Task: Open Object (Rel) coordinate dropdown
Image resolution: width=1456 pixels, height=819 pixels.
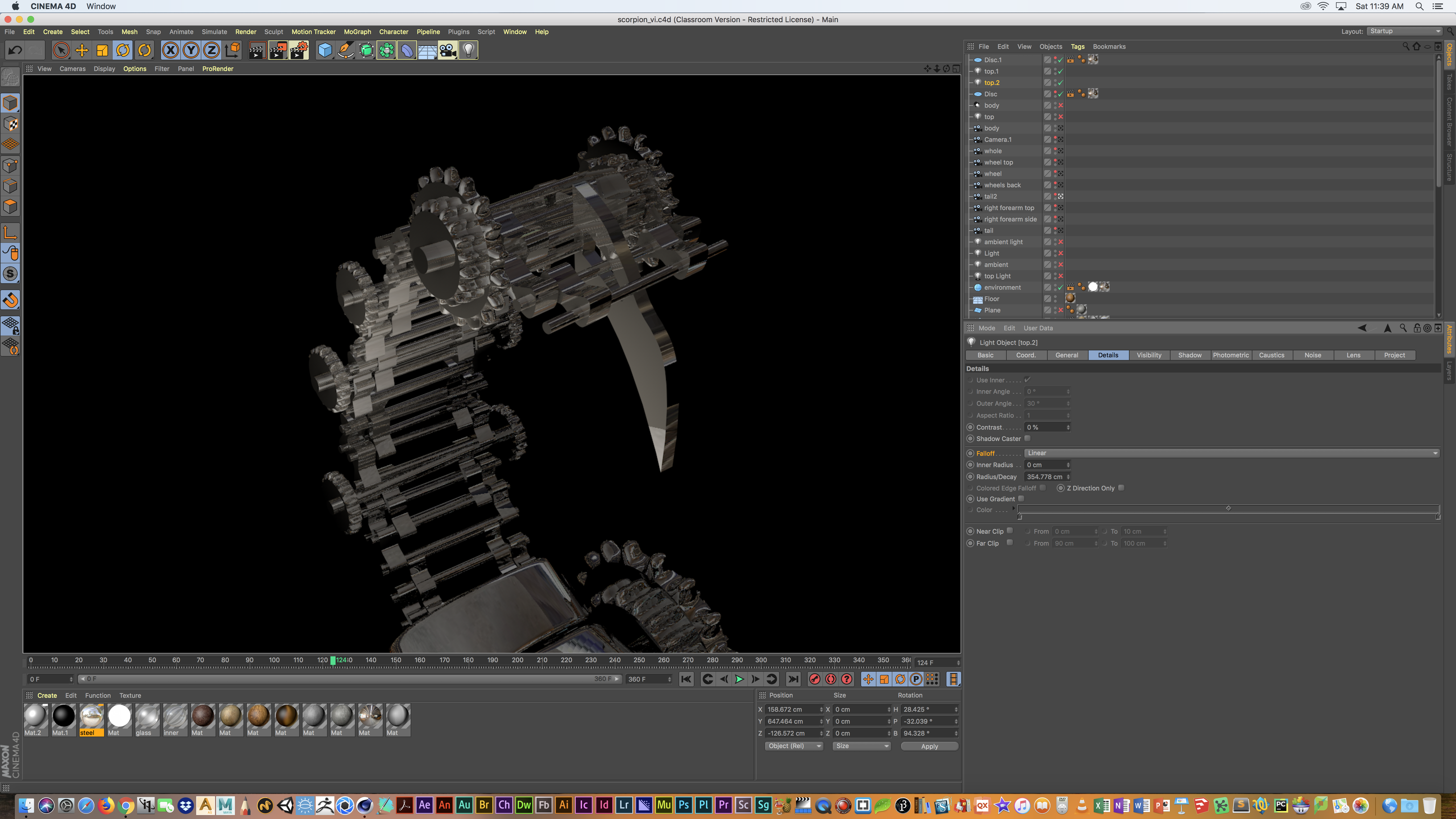Action: tap(794, 746)
